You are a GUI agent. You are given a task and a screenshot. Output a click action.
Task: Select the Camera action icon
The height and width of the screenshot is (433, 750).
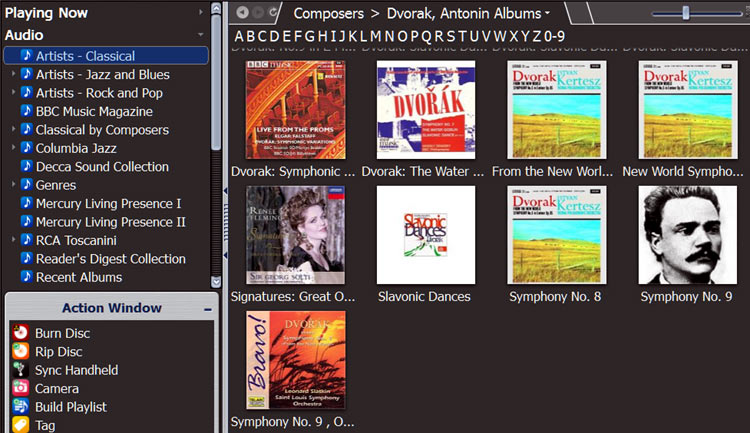(x=20, y=388)
